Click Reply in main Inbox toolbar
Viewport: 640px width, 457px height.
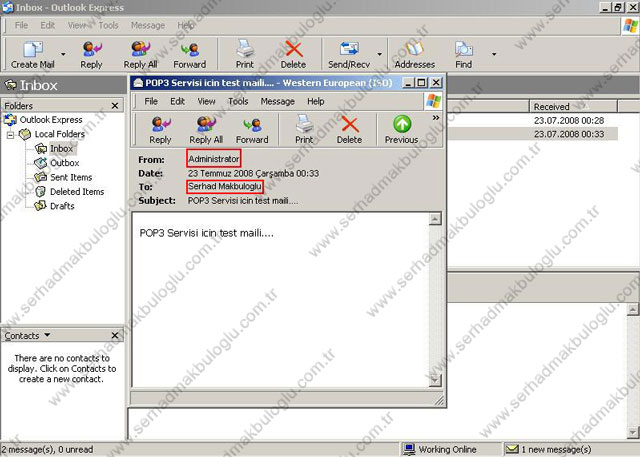tap(91, 55)
